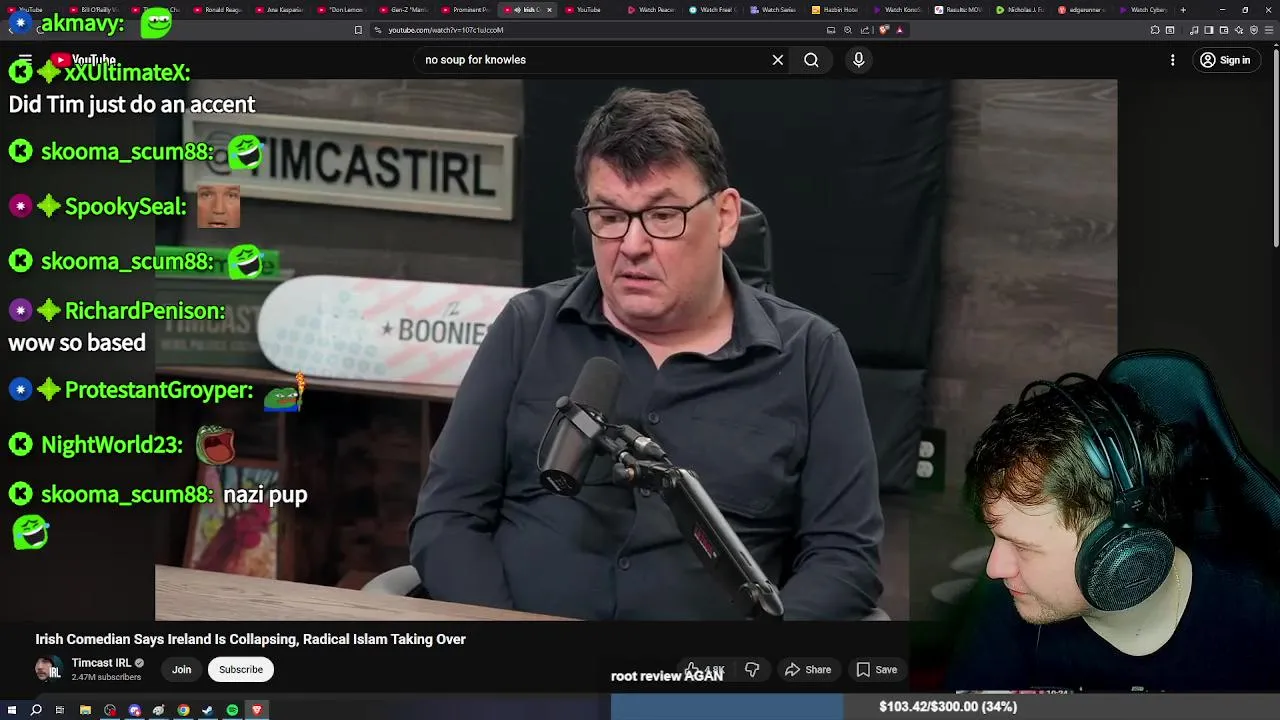Click the 2.47M subscribers count text
Screen dimensions: 1280x720
(x=106, y=677)
